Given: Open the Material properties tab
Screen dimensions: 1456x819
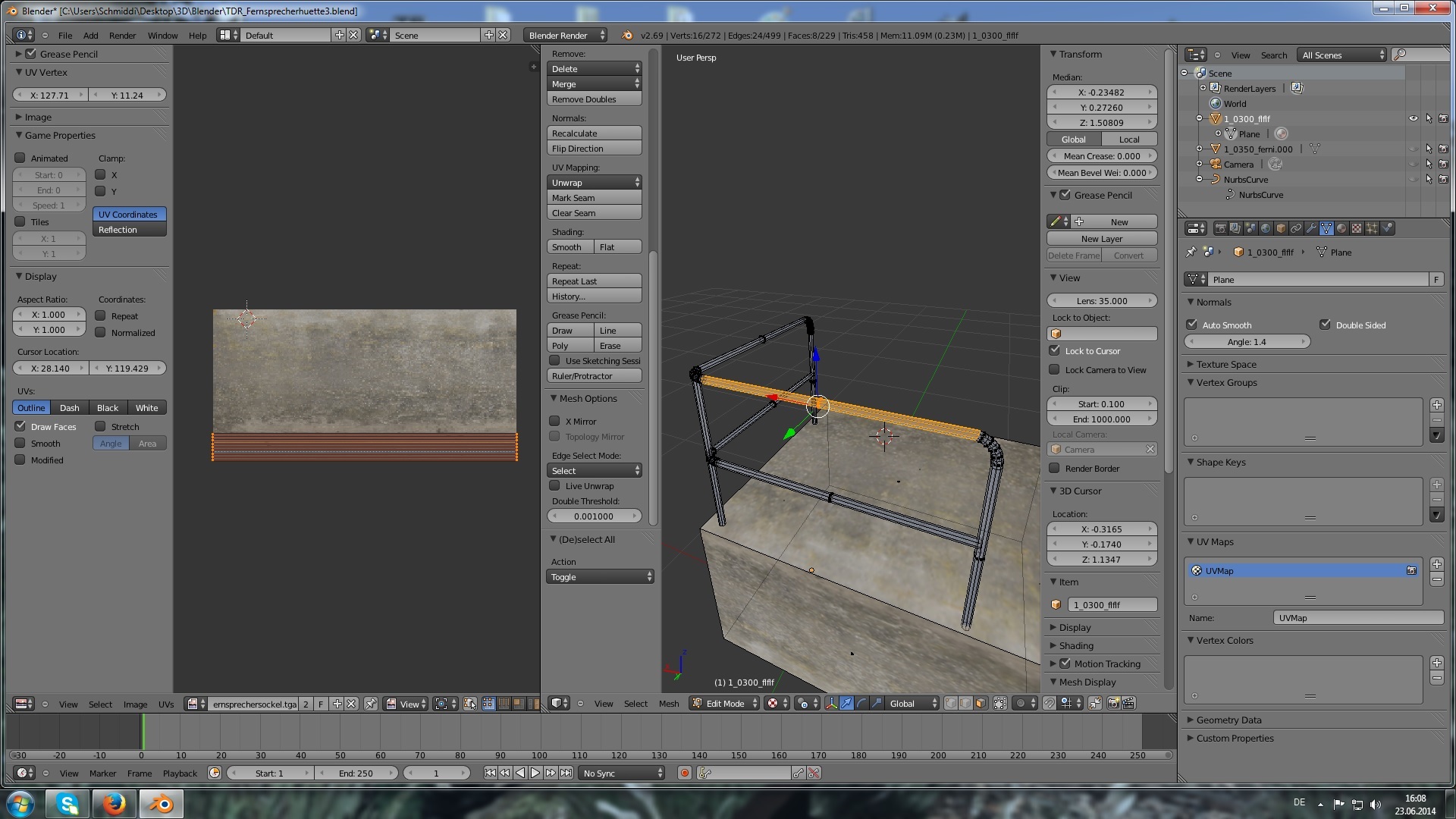Looking at the screenshot, I should tap(1341, 228).
